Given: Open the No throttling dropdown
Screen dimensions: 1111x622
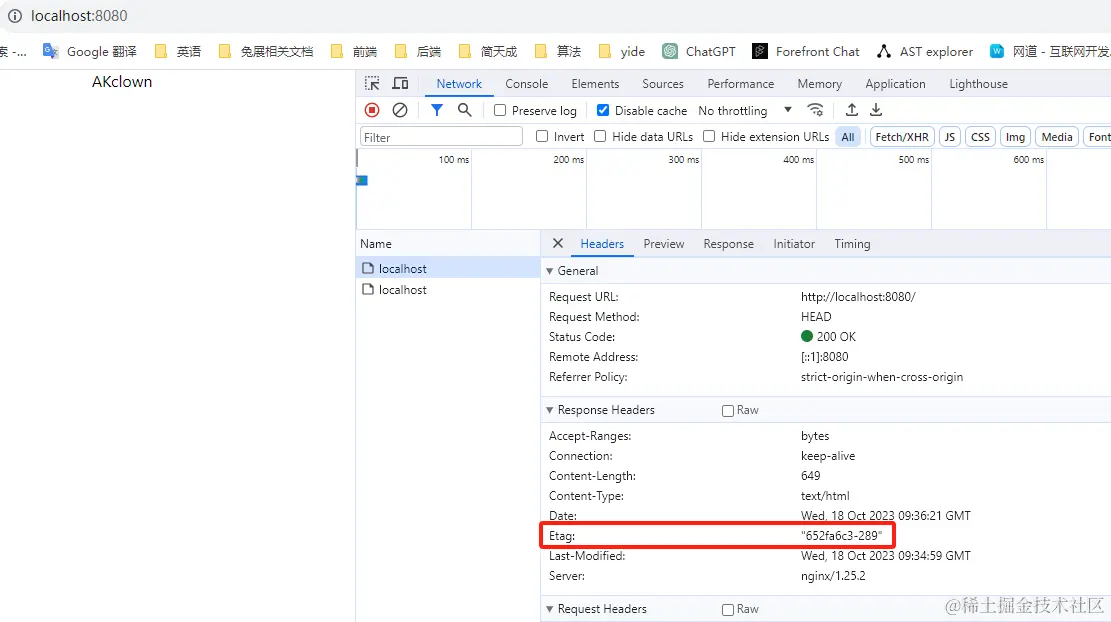Looking at the screenshot, I should click(x=745, y=111).
